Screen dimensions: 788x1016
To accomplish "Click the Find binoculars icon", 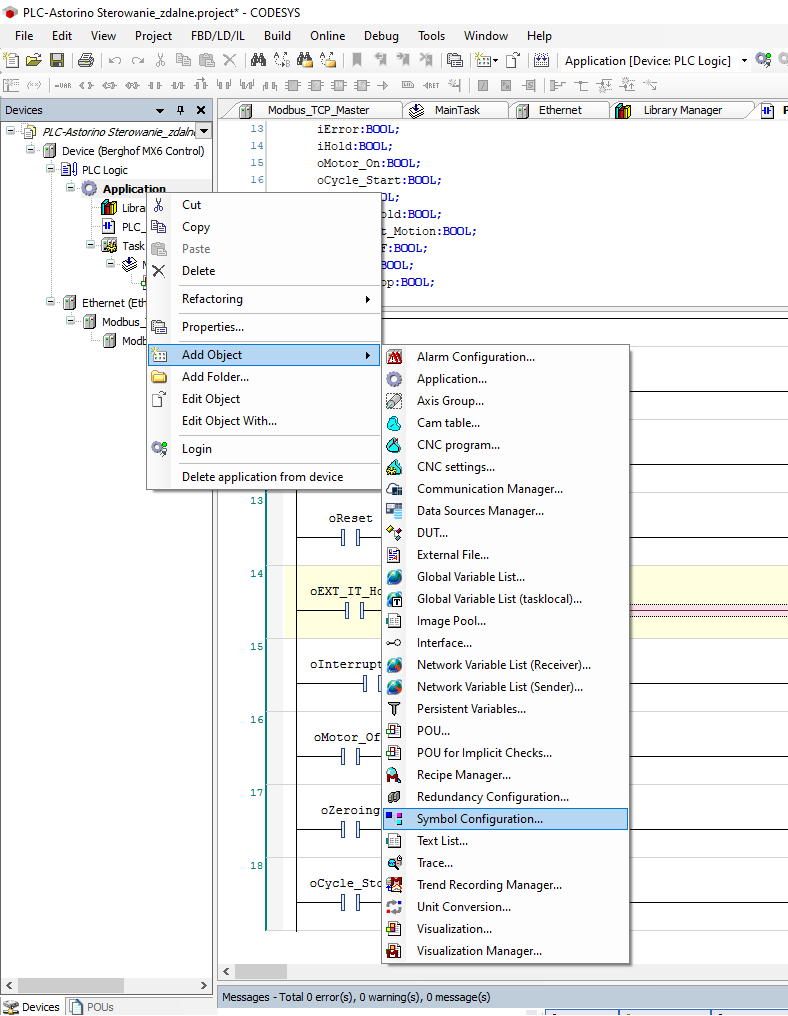I will pyautogui.click(x=259, y=60).
